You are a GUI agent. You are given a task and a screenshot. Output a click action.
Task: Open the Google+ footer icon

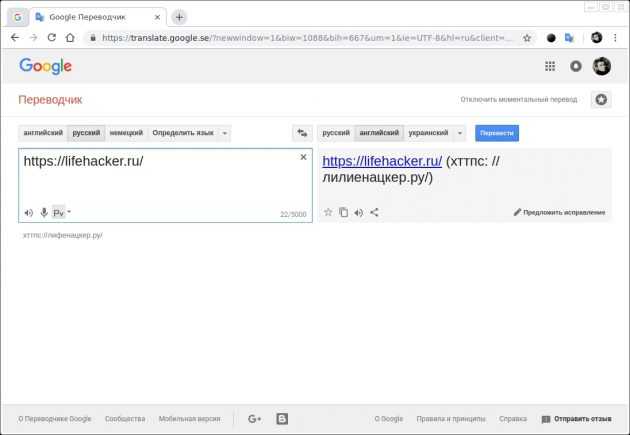pos(254,419)
